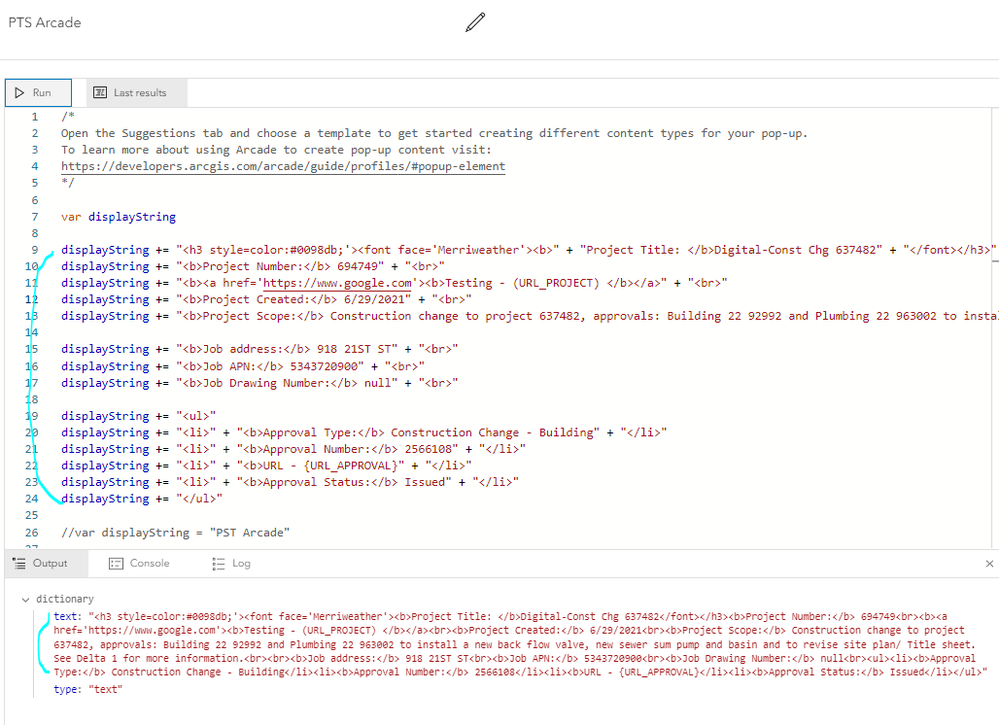Click the Output list icon
The image size is (999, 725).
[x=19, y=563]
